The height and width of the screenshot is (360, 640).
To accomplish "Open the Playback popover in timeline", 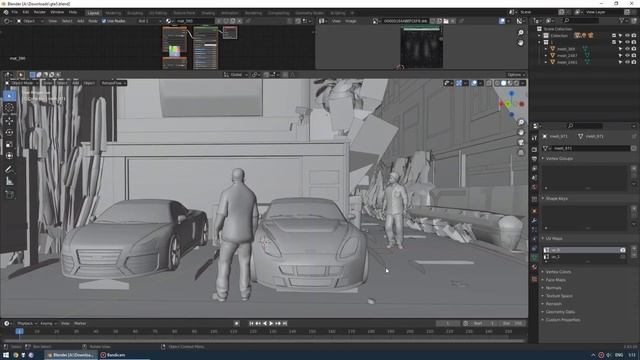I will [x=27, y=323].
